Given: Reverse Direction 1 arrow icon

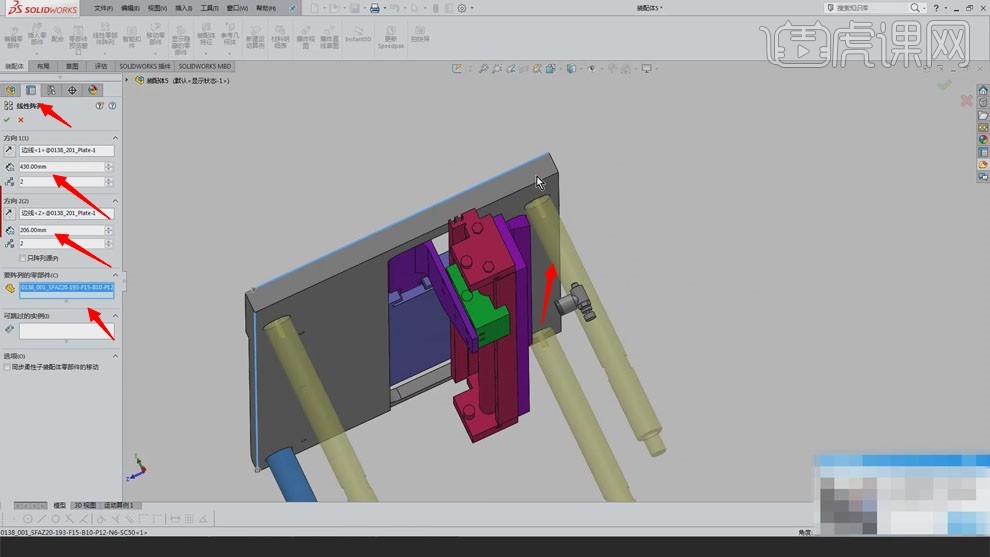Looking at the screenshot, I should click(10, 151).
